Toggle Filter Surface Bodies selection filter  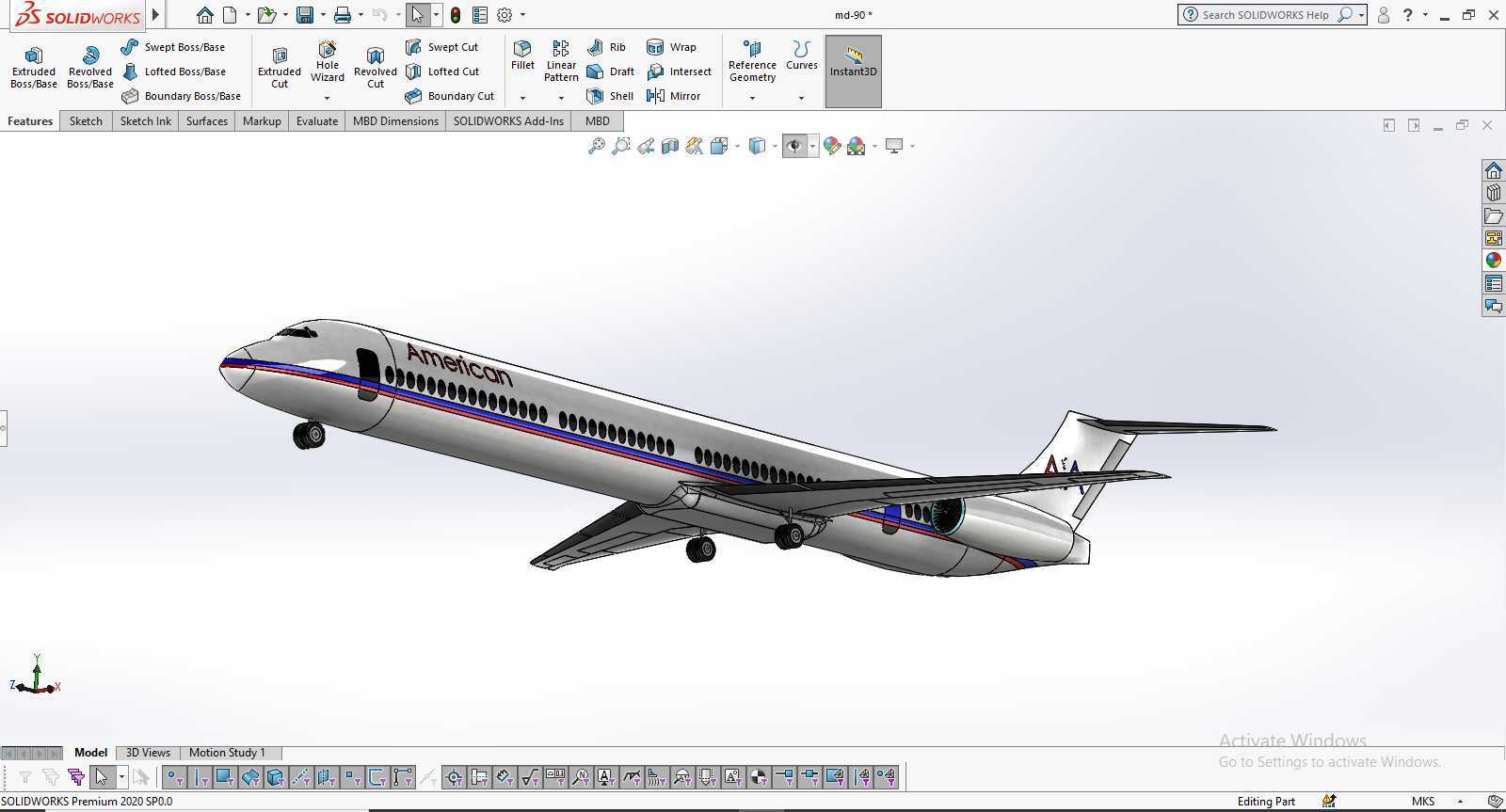(x=250, y=777)
